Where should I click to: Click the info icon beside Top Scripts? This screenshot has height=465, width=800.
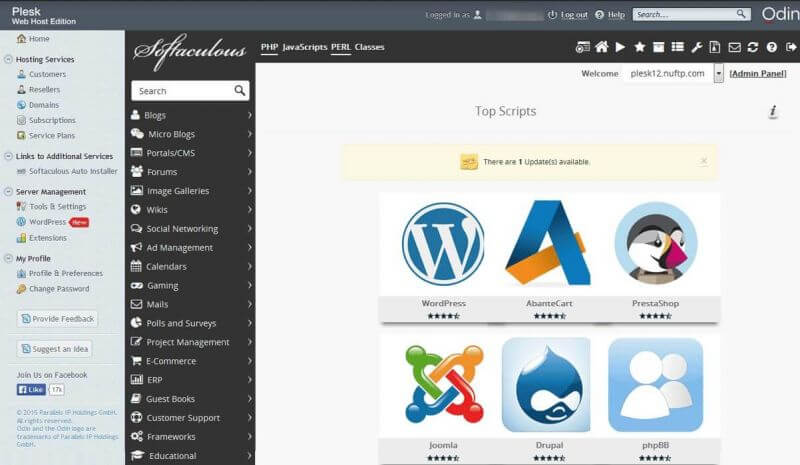tap(772, 112)
